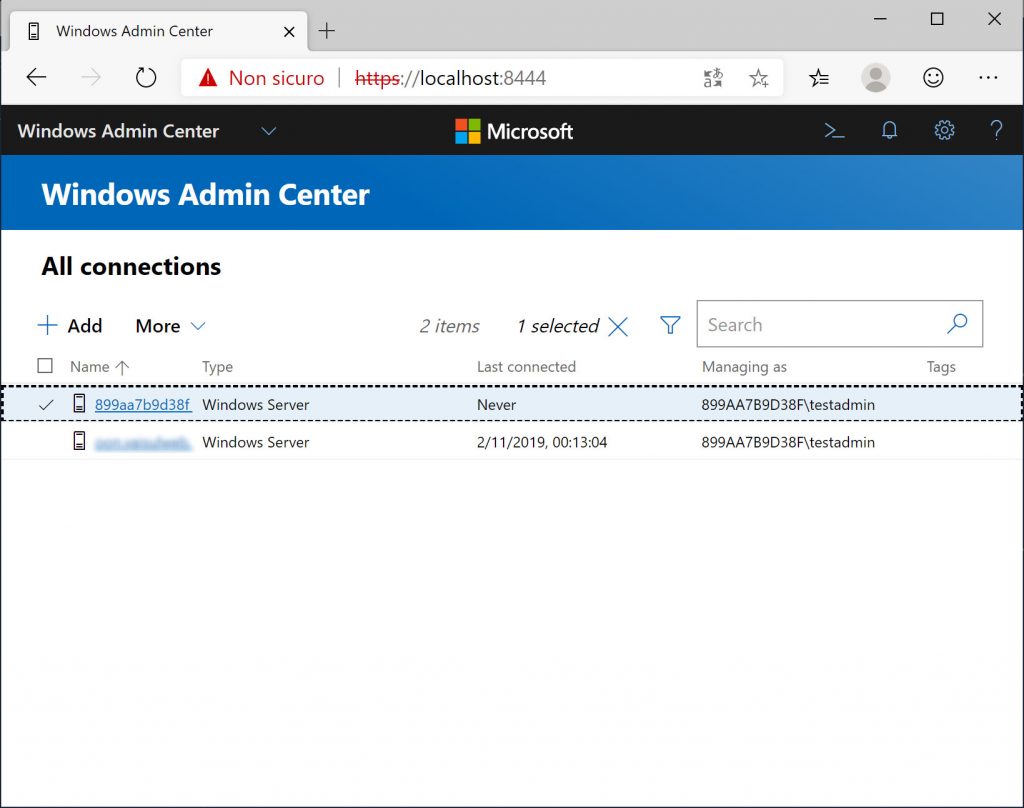
Task: Open the favorites list icon
Action: click(818, 78)
